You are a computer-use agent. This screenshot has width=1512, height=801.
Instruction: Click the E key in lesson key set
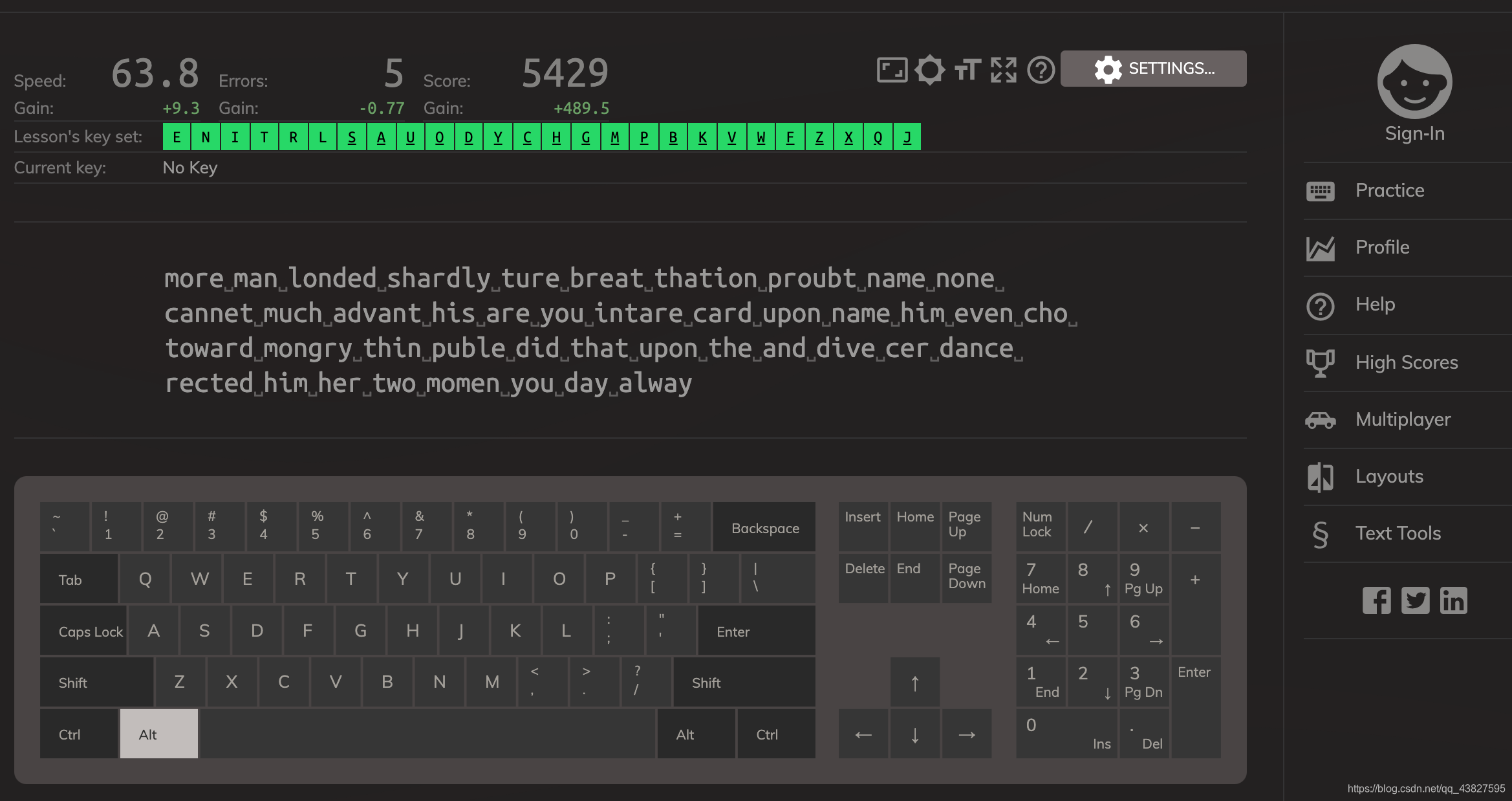[177, 137]
